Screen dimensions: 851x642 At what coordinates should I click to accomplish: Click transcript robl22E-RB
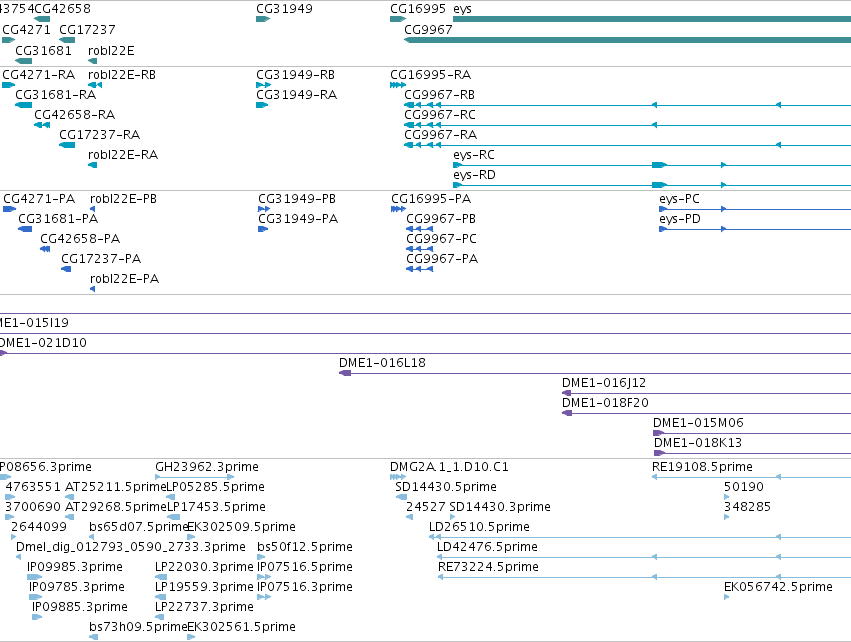click(122, 75)
